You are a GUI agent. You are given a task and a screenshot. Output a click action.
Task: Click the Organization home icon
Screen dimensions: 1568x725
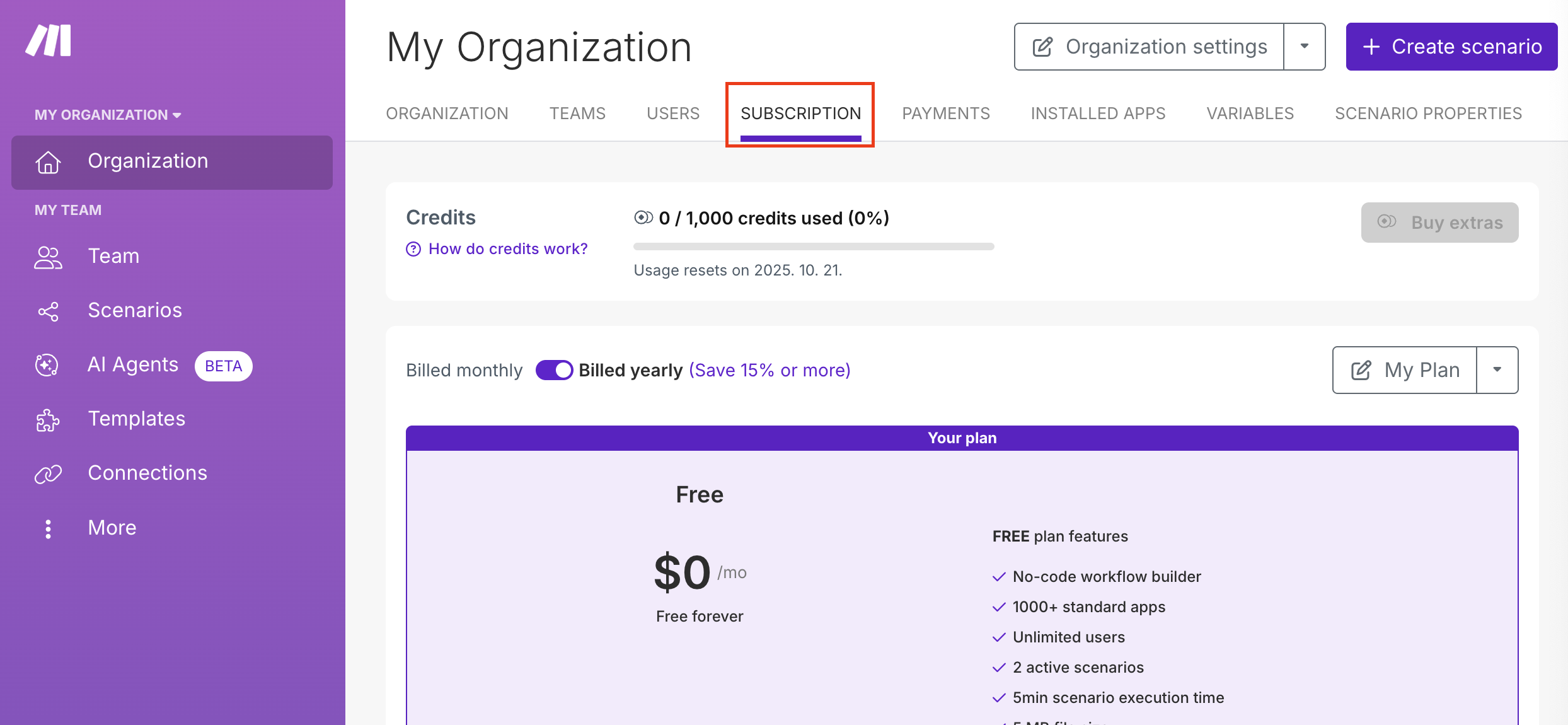coord(48,162)
